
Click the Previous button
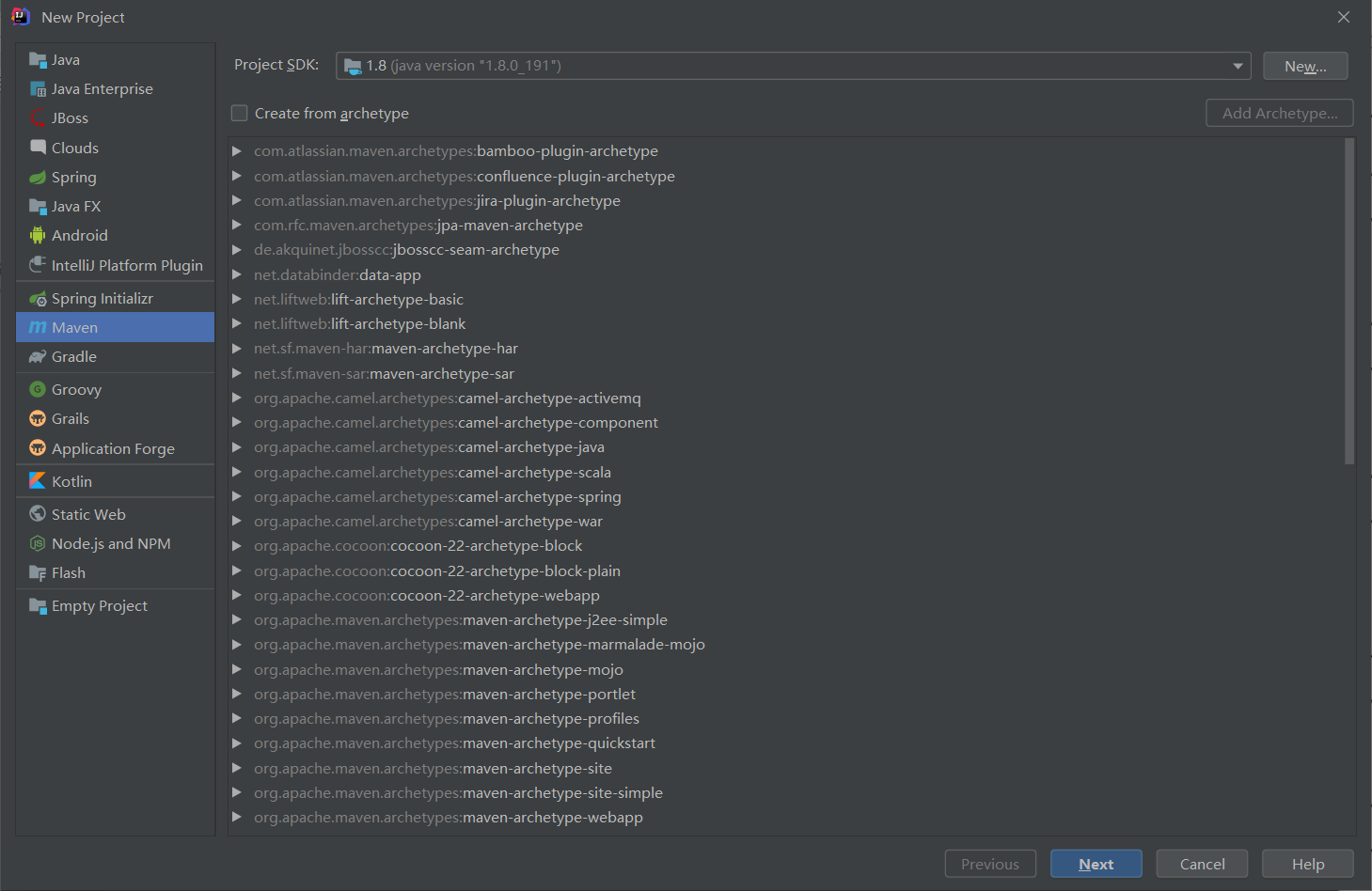pos(990,864)
